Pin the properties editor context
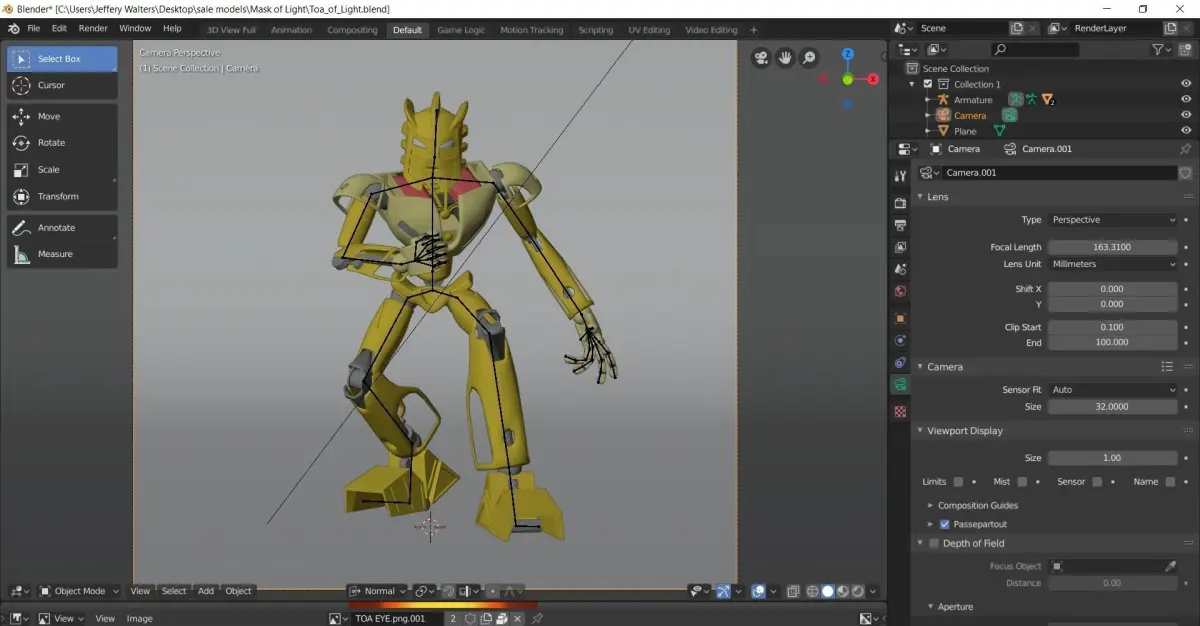1200x626 pixels. pos(1186,149)
